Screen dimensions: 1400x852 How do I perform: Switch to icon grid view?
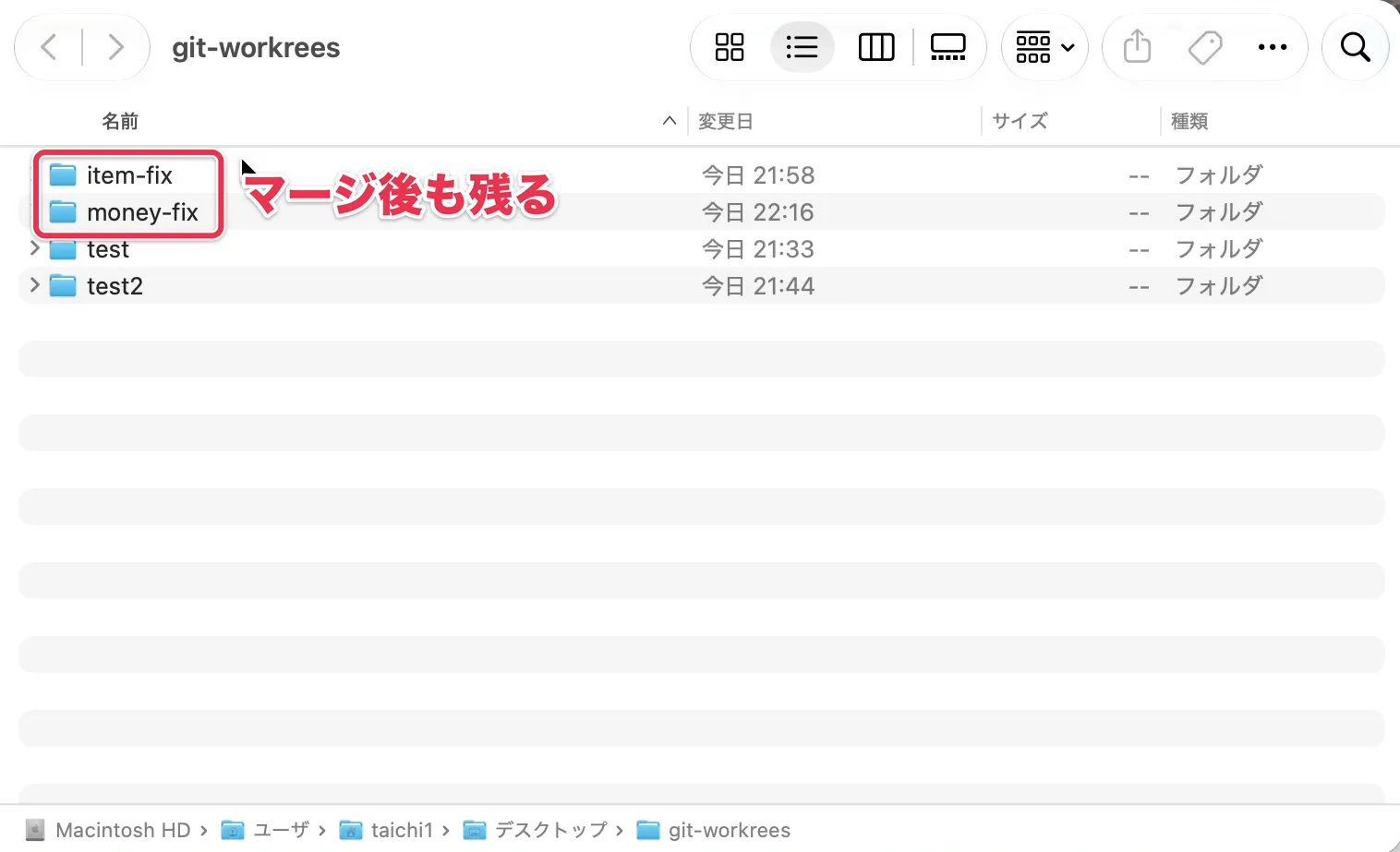point(730,47)
